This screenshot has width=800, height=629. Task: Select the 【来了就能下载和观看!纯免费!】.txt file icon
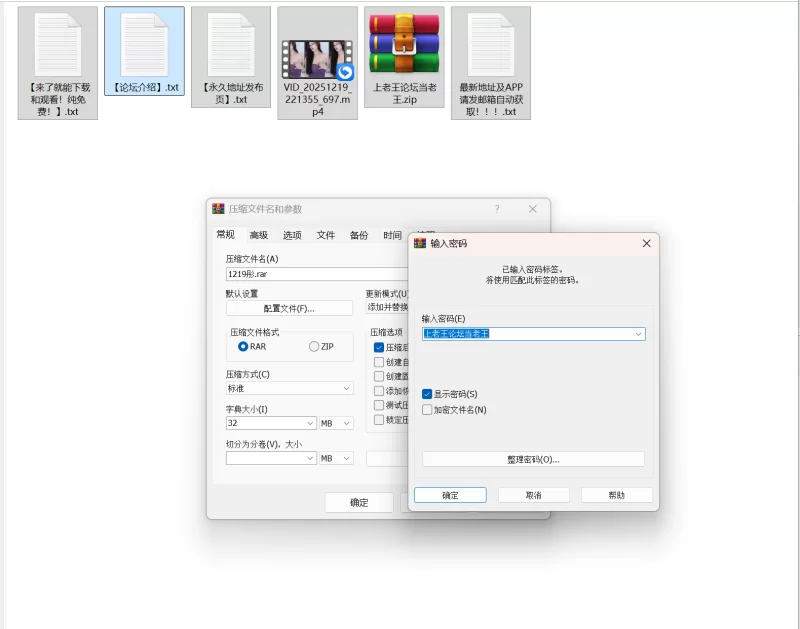58,45
